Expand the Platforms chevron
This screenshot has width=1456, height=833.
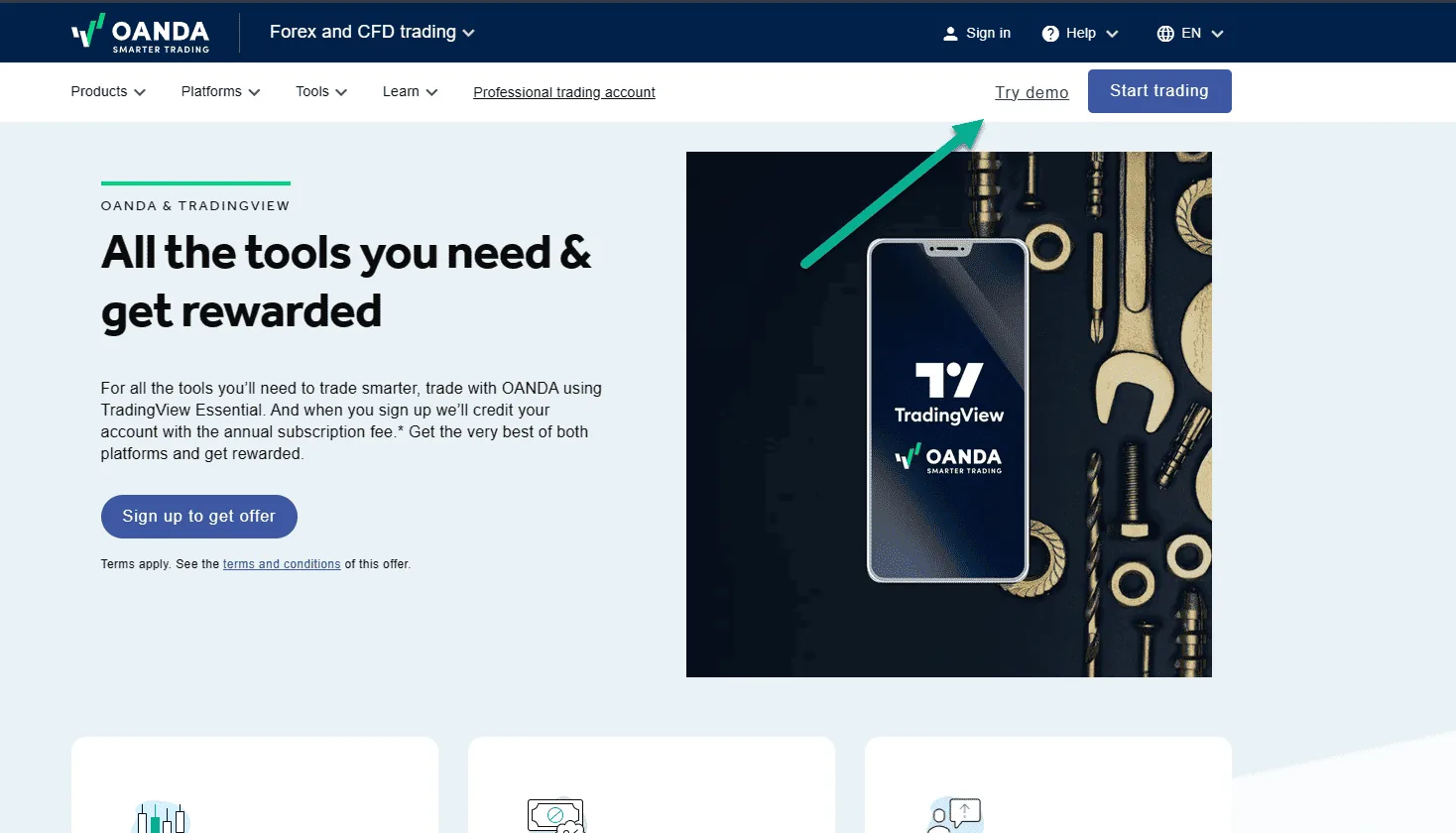[x=254, y=92]
